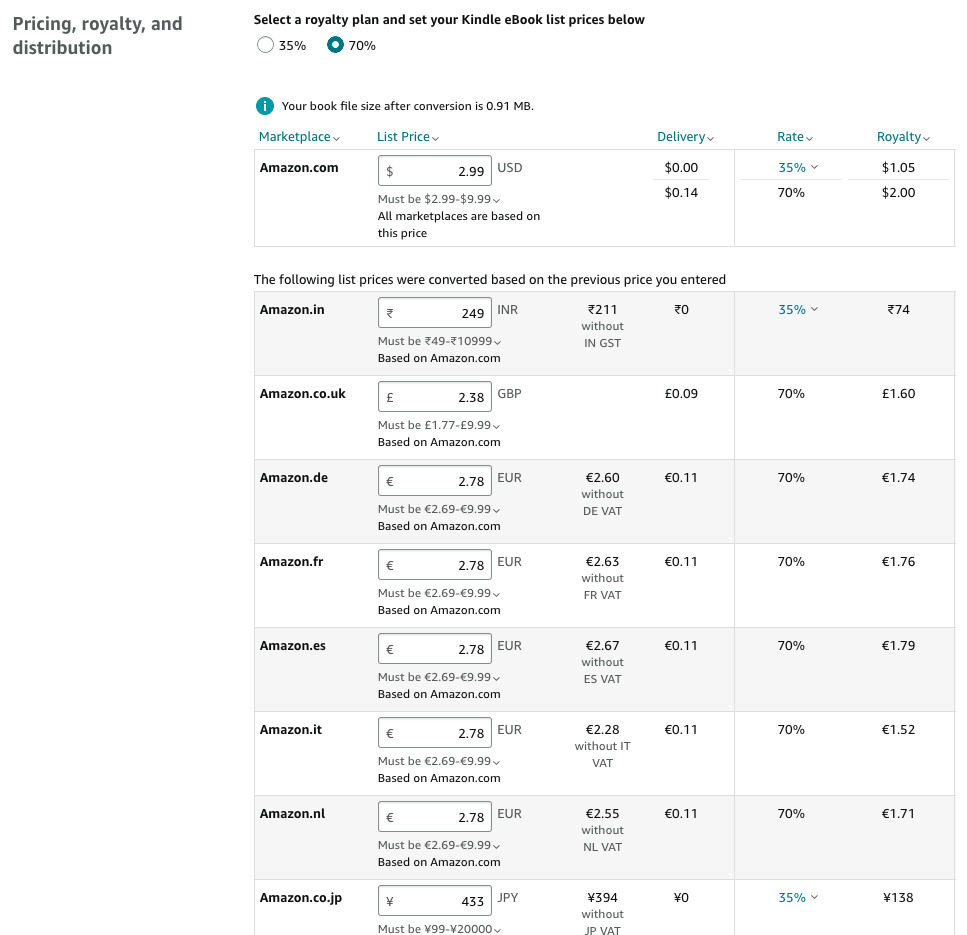Open the Amazon.com 35% rate dropdown

797,168
